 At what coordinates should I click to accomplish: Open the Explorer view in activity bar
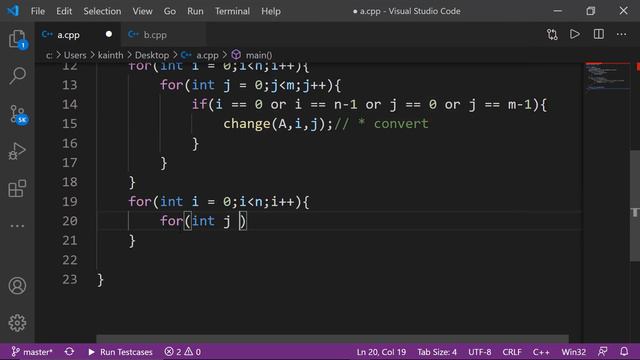click(x=18, y=40)
